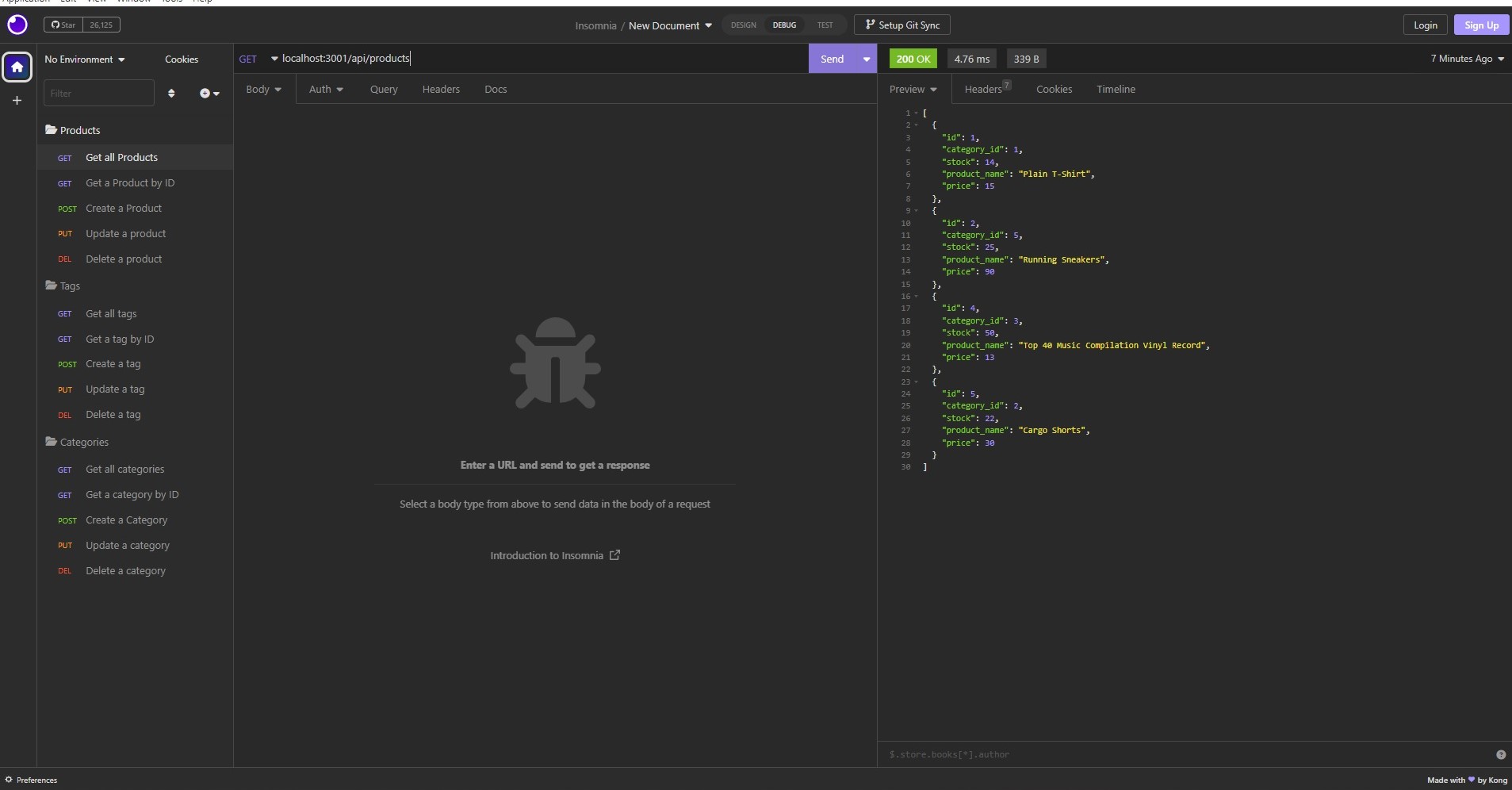Switch to the Query tab
Screen dimensions: 1512x790
(384, 89)
